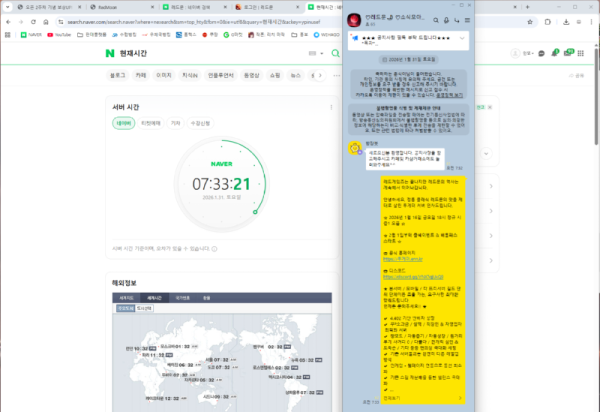Open server time card kebab menu
The image size is (600, 412).
[331, 107]
